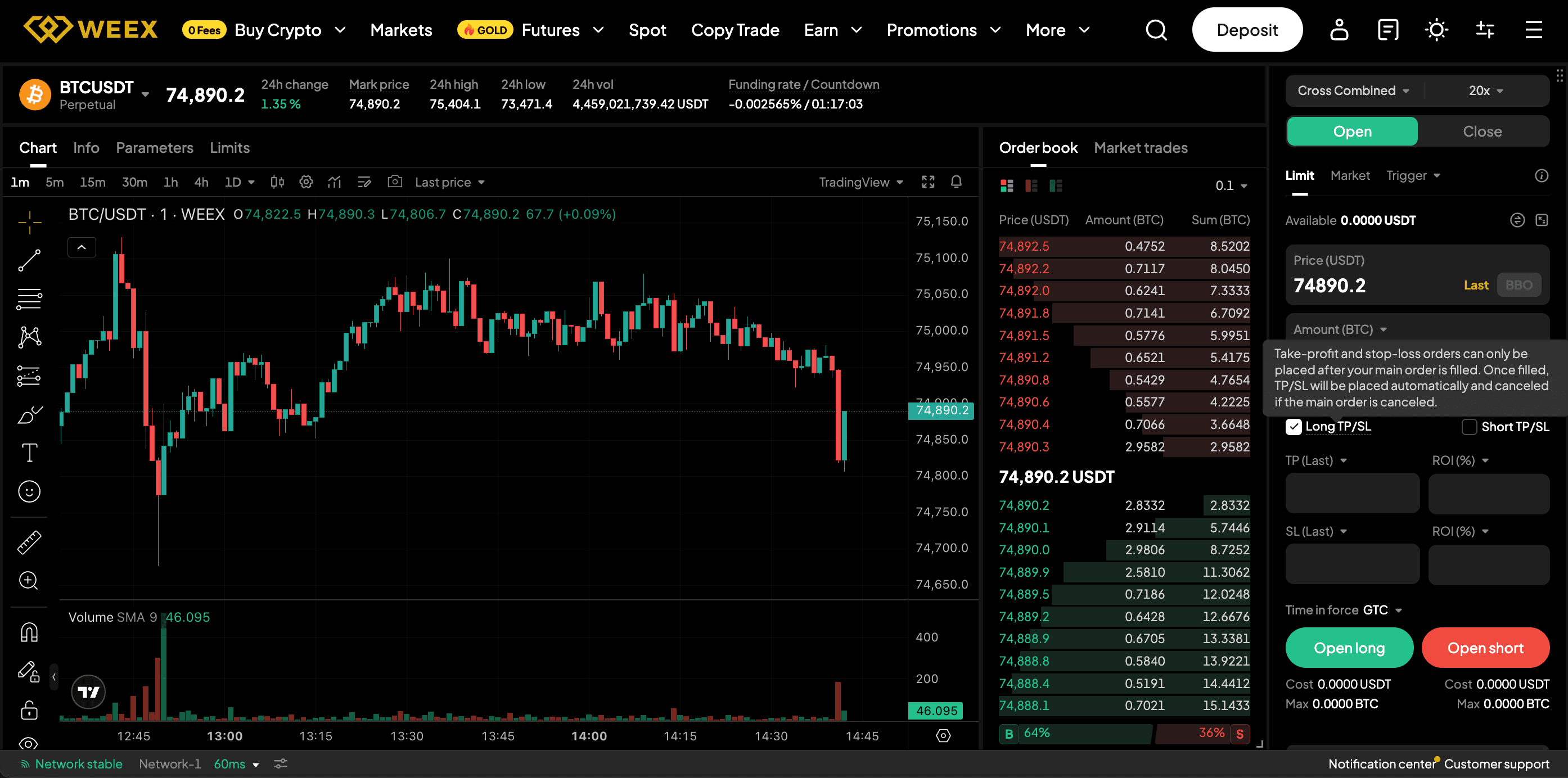Open the Copy Trade menu

[x=735, y=30]
